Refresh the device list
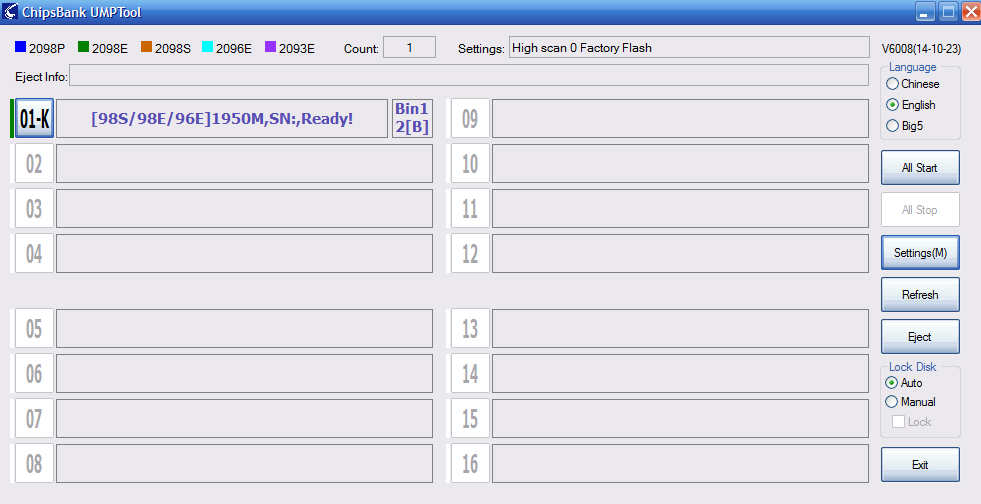This screenshot has width=981, height=504. pos(920,295)
